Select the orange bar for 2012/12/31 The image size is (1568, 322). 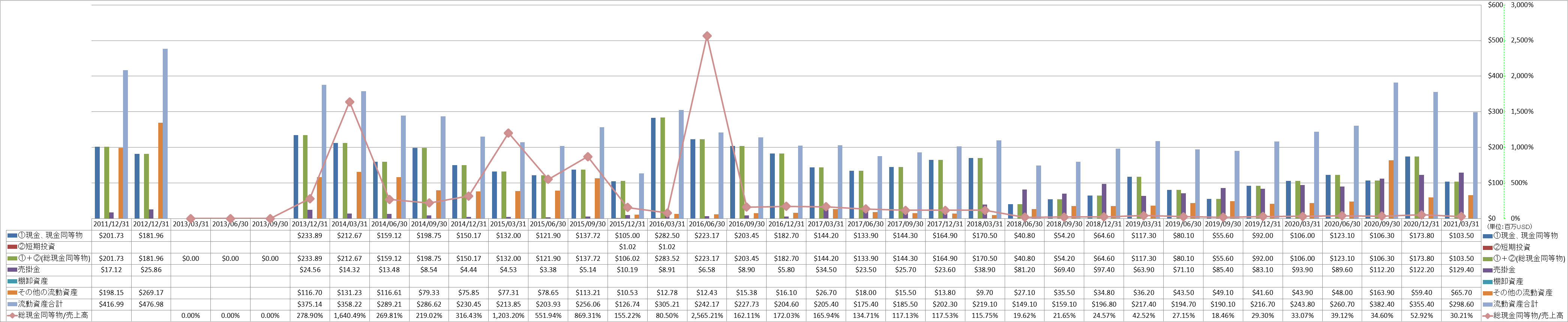click(x=160, y=170)
